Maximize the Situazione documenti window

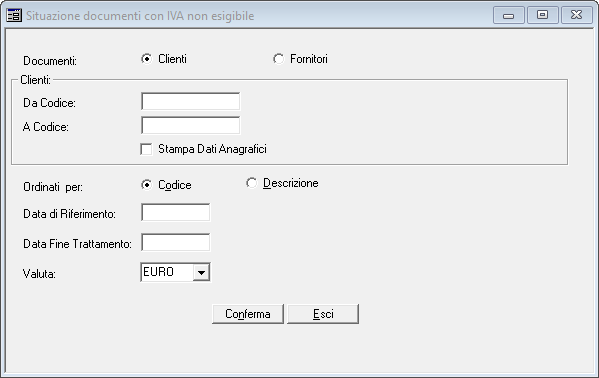542,15
